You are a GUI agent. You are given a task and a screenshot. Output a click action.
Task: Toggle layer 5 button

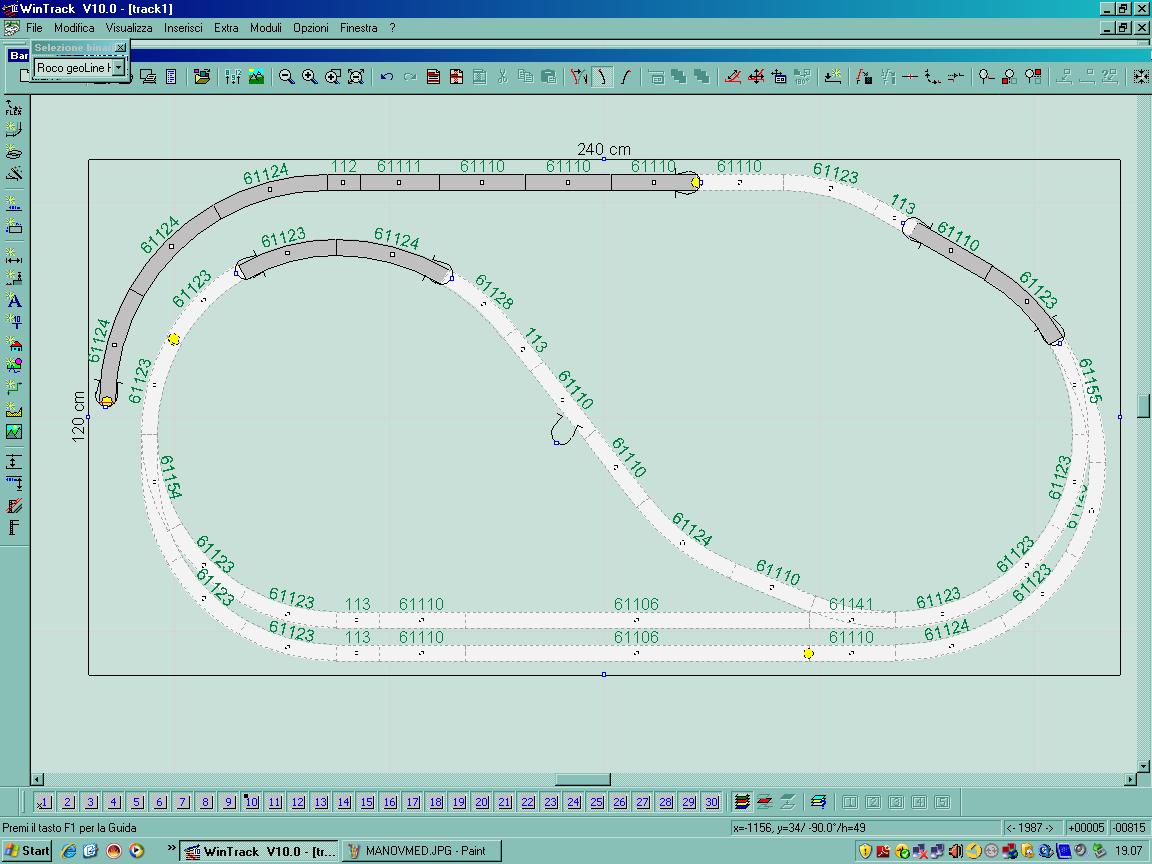click(137, 802)
